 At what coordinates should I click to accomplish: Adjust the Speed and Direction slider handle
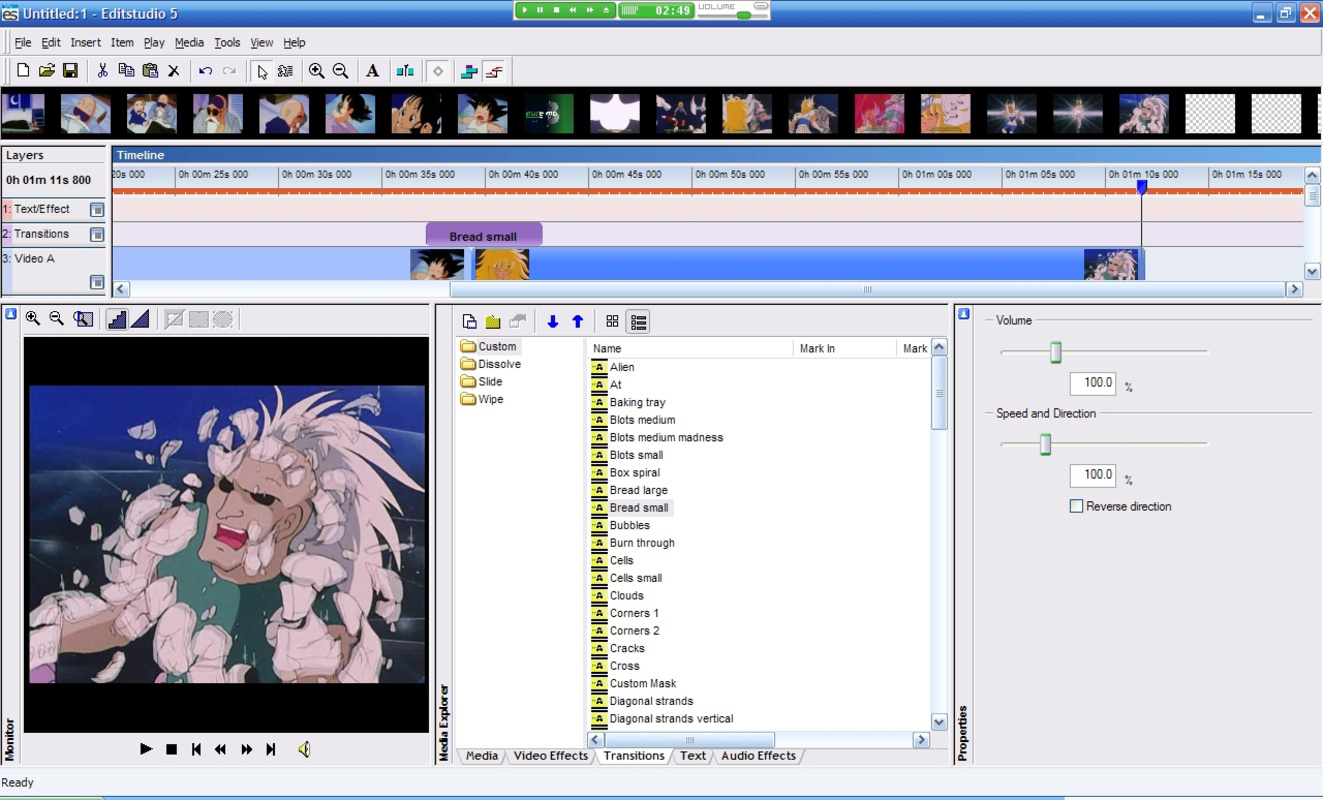pyautogui.click(x=1045, y=444)
